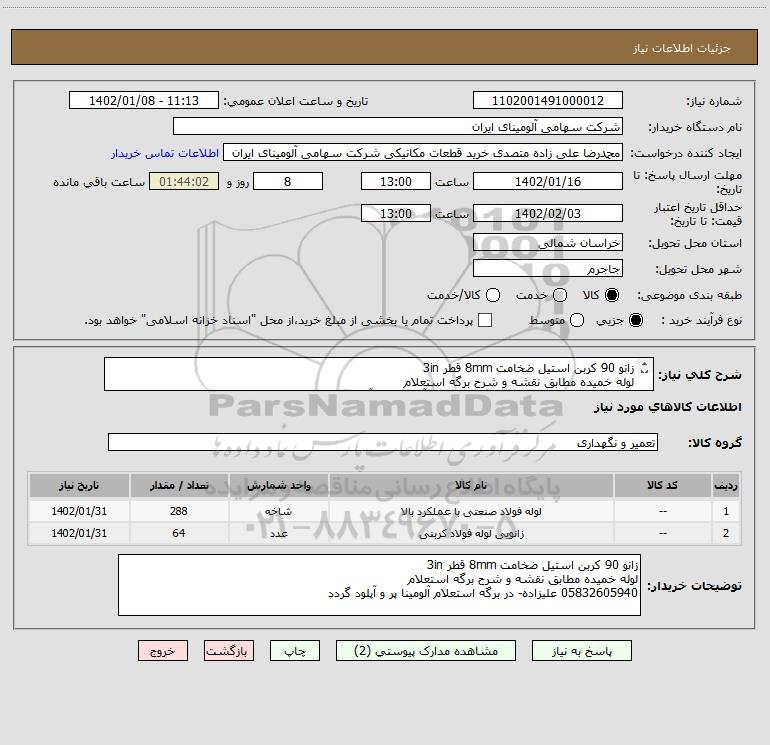Click the خروج exit button
This screenshot has height=745, width=770.
pos(163,651)
